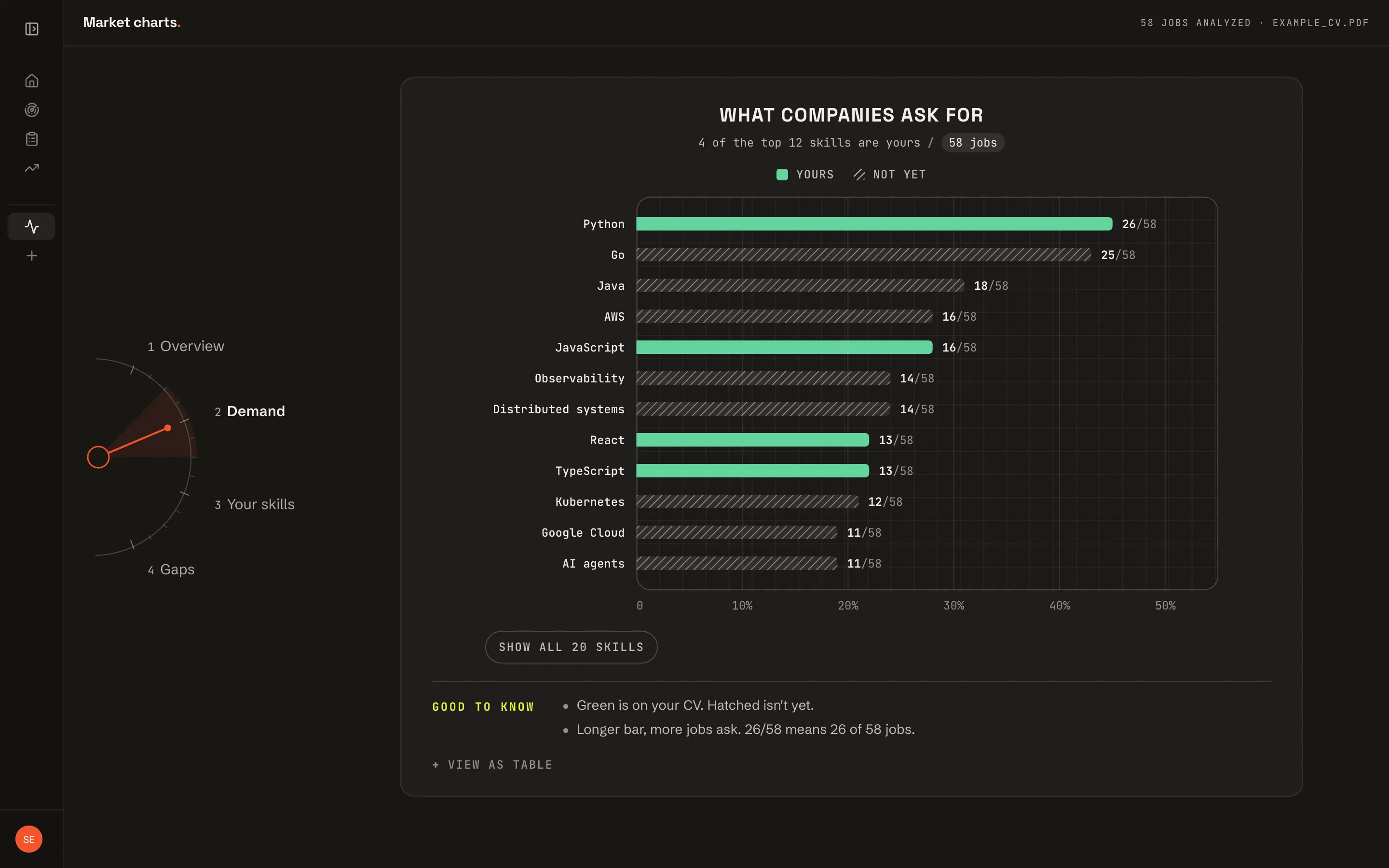Open the trending-up arrow icon
The image size is (1389, 868).
click(31, 168)
